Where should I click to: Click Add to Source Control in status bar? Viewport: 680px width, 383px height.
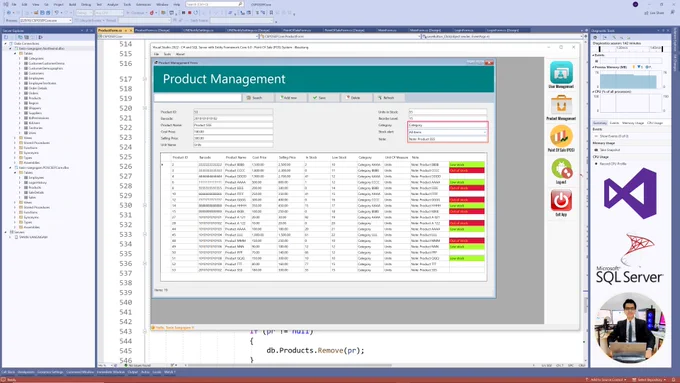click(607, 380)
